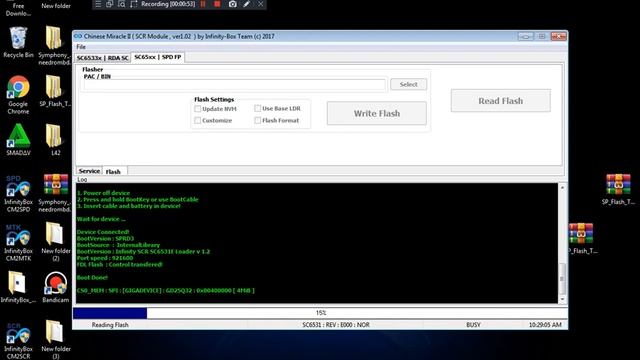Click the rectangle area select icon in recording bar
This screenshot has height=360, width=640.
(133, 4)
